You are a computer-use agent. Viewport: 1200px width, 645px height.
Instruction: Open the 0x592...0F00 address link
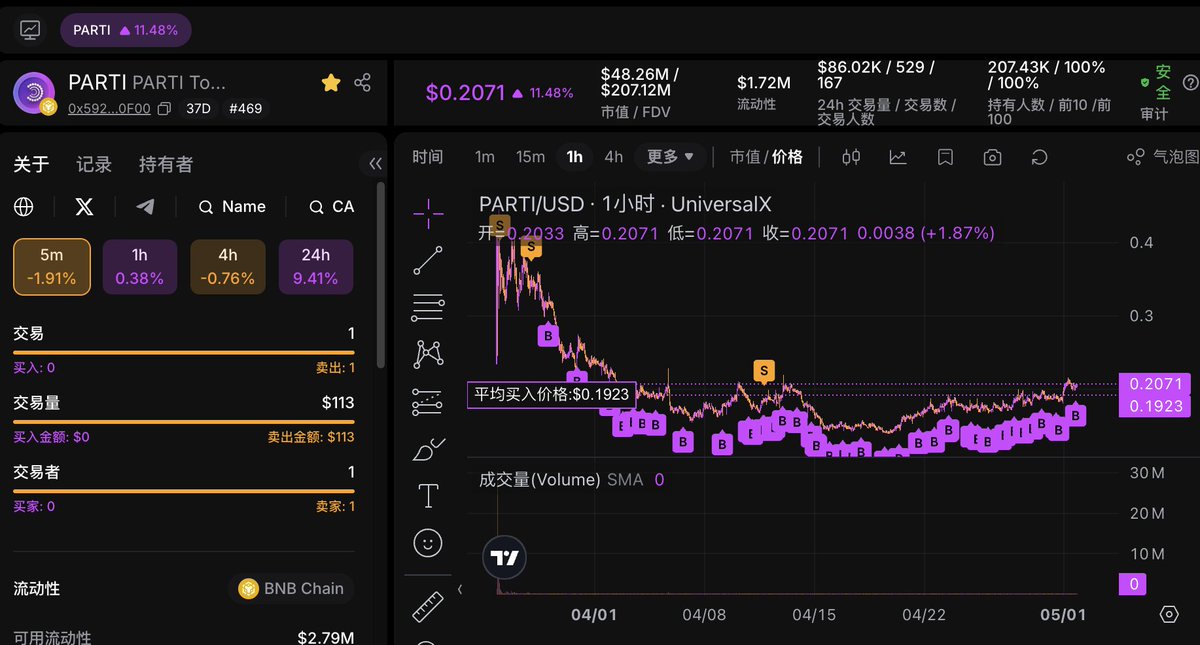[109, 108]
